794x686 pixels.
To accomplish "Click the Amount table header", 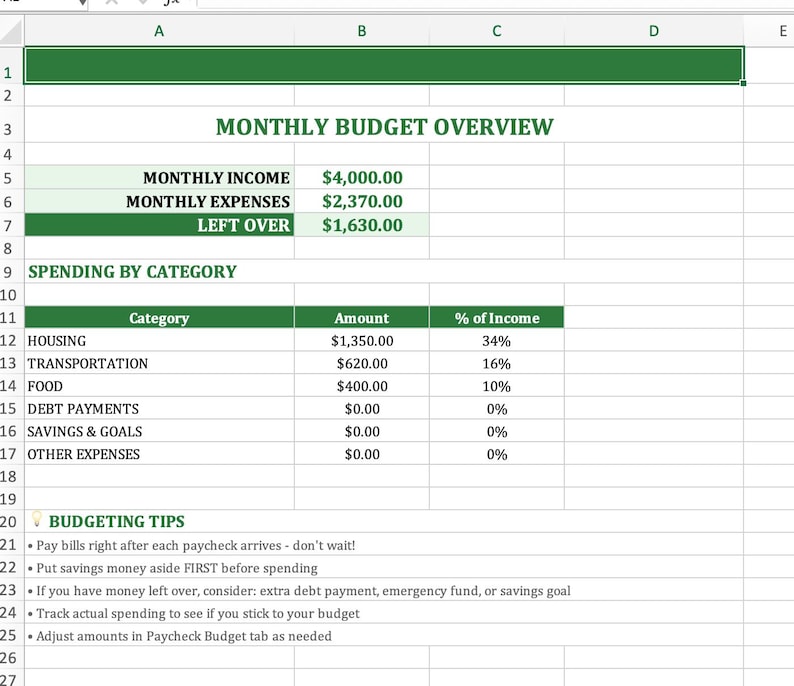I will click(362, 317).
